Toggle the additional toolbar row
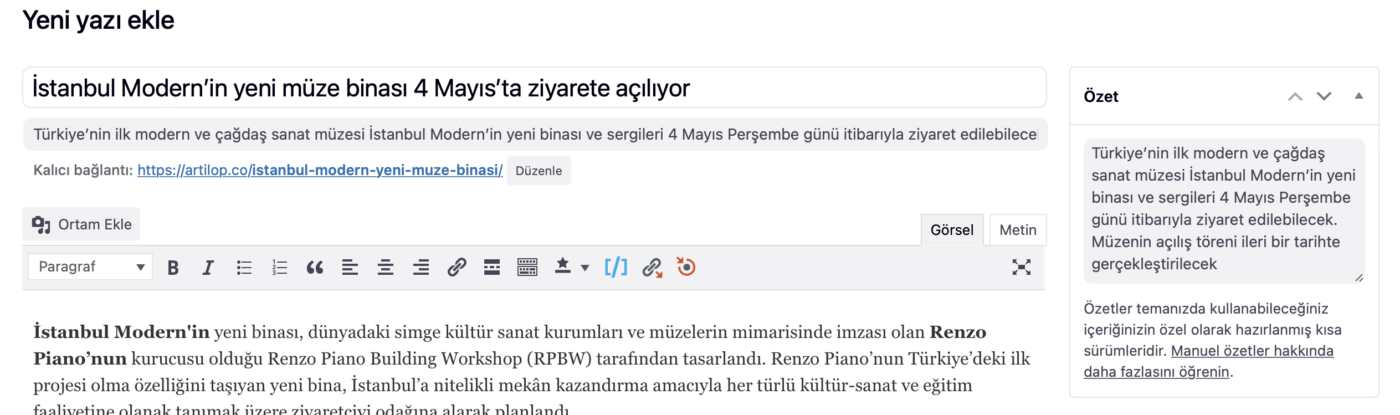1400x415 pixels. pyautogui.click(x=527, y=267)
